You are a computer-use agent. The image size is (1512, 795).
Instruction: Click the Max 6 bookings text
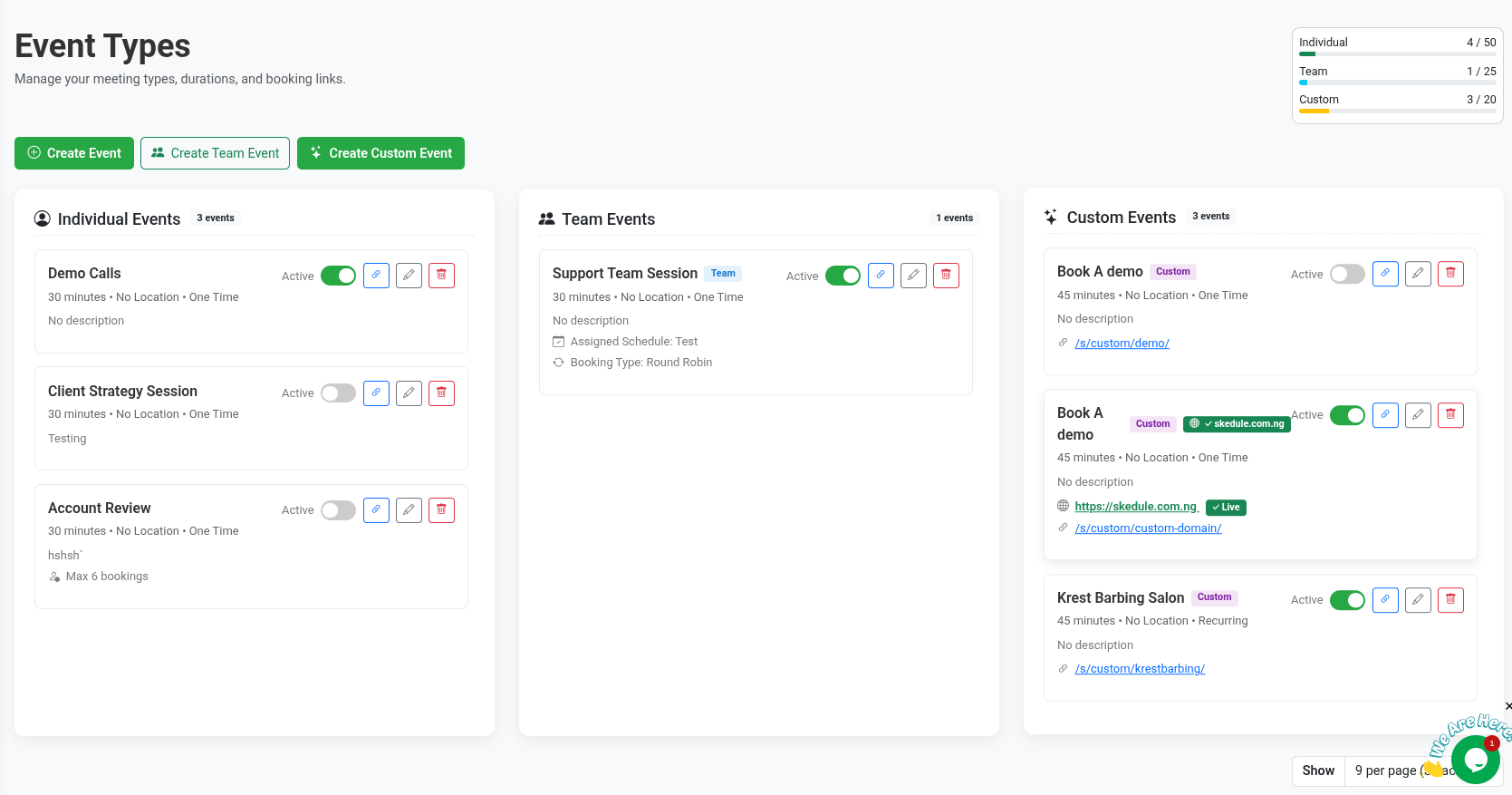[107, 577]
